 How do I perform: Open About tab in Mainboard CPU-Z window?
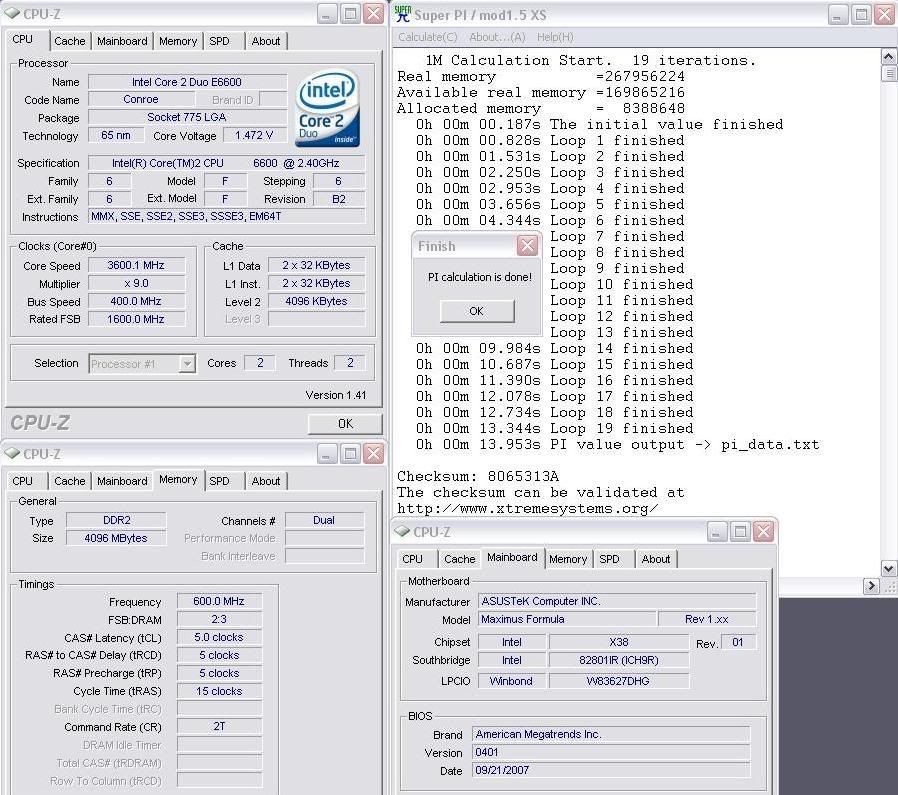(656, 559)
